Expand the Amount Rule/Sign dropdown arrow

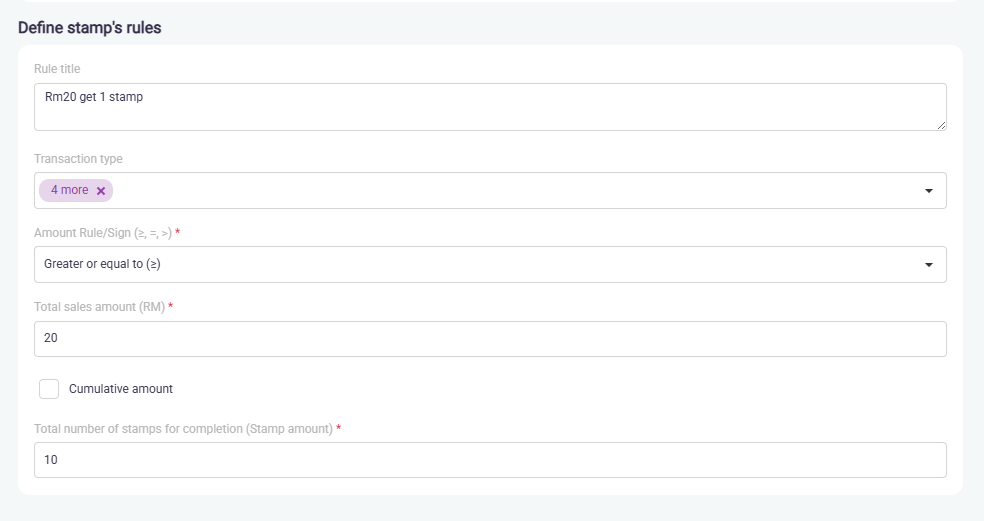point(928,265)
